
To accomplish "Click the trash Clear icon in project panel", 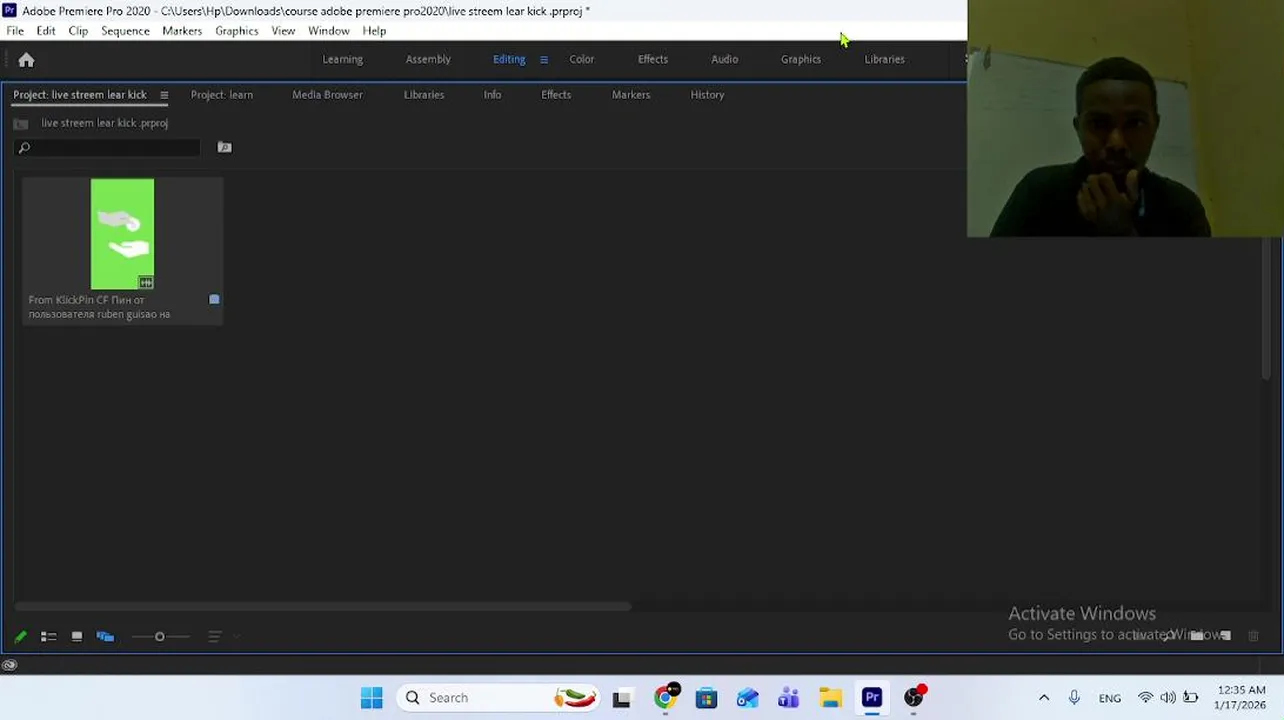I will [x=1253, y=635].
